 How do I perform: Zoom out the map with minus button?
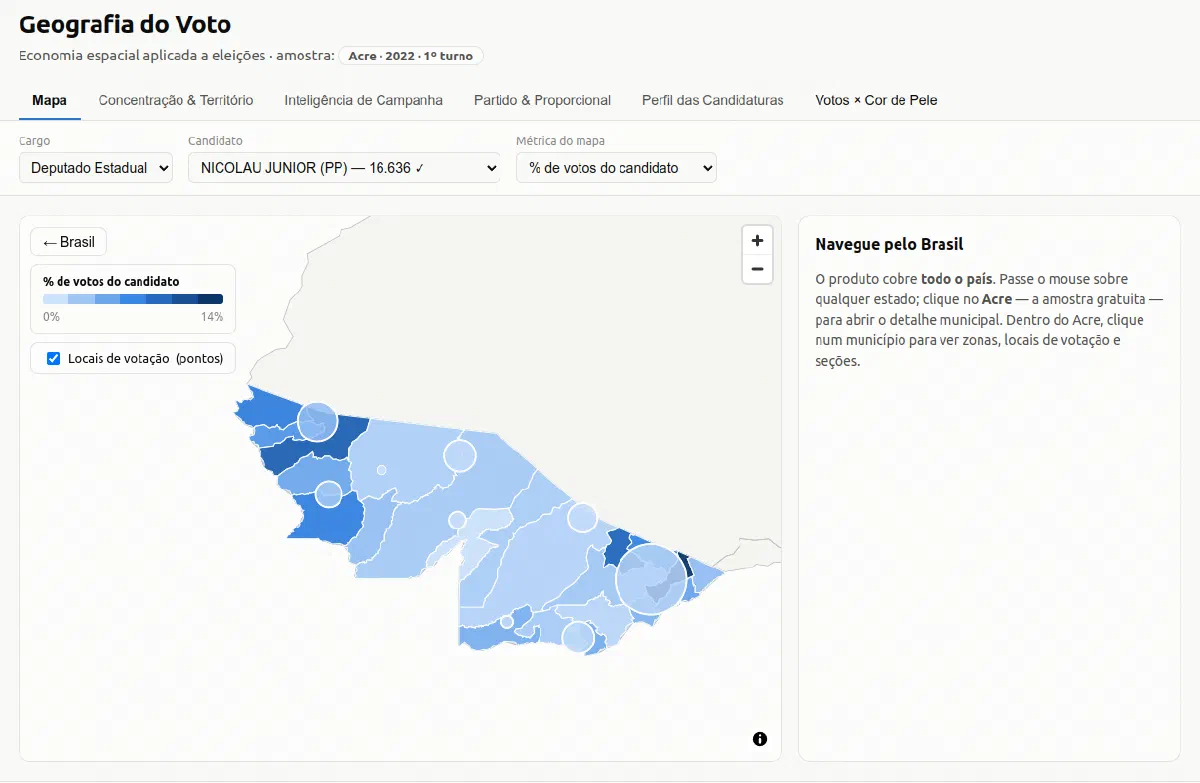point(757,269)
